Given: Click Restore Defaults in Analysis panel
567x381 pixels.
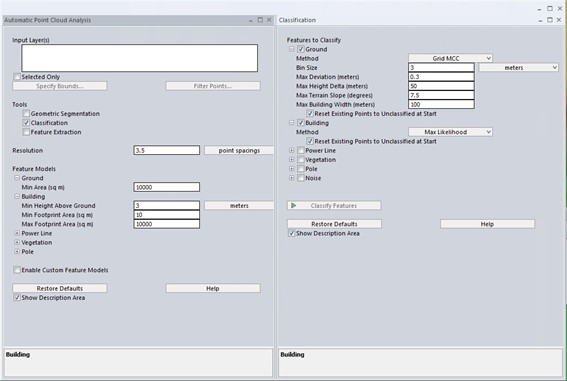Looking at the screenshot, I should pos(60,288).
